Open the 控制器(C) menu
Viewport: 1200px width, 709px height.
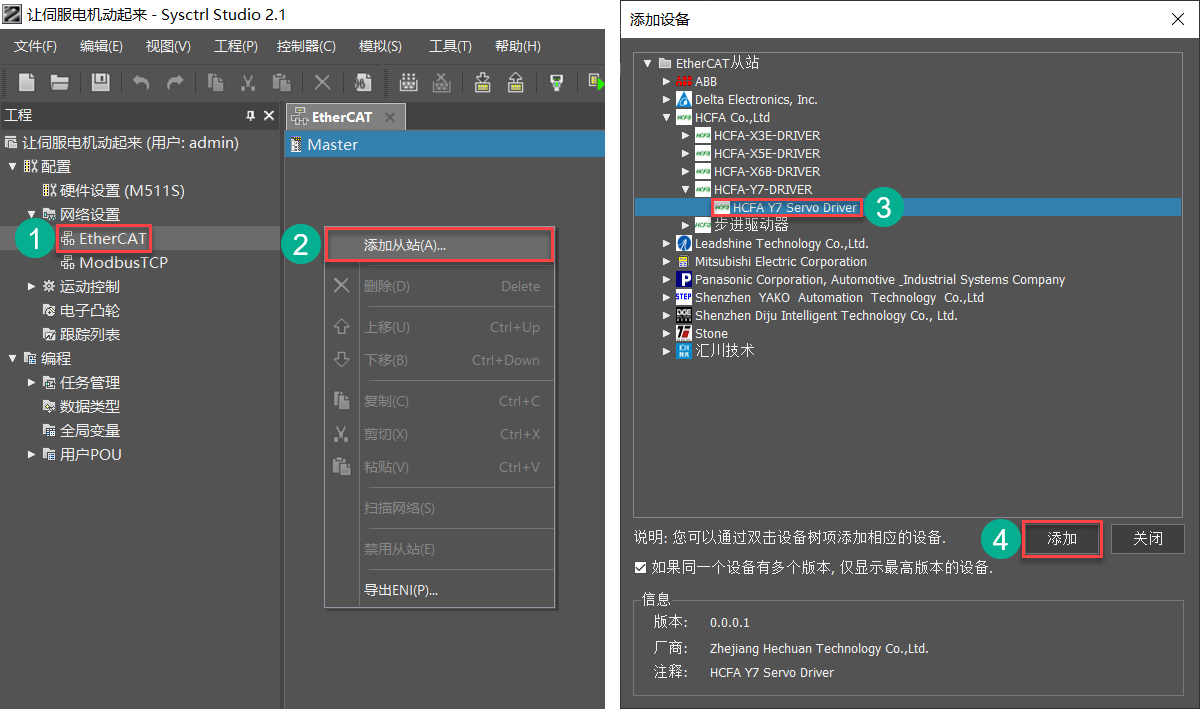click(x=306, y=46)
